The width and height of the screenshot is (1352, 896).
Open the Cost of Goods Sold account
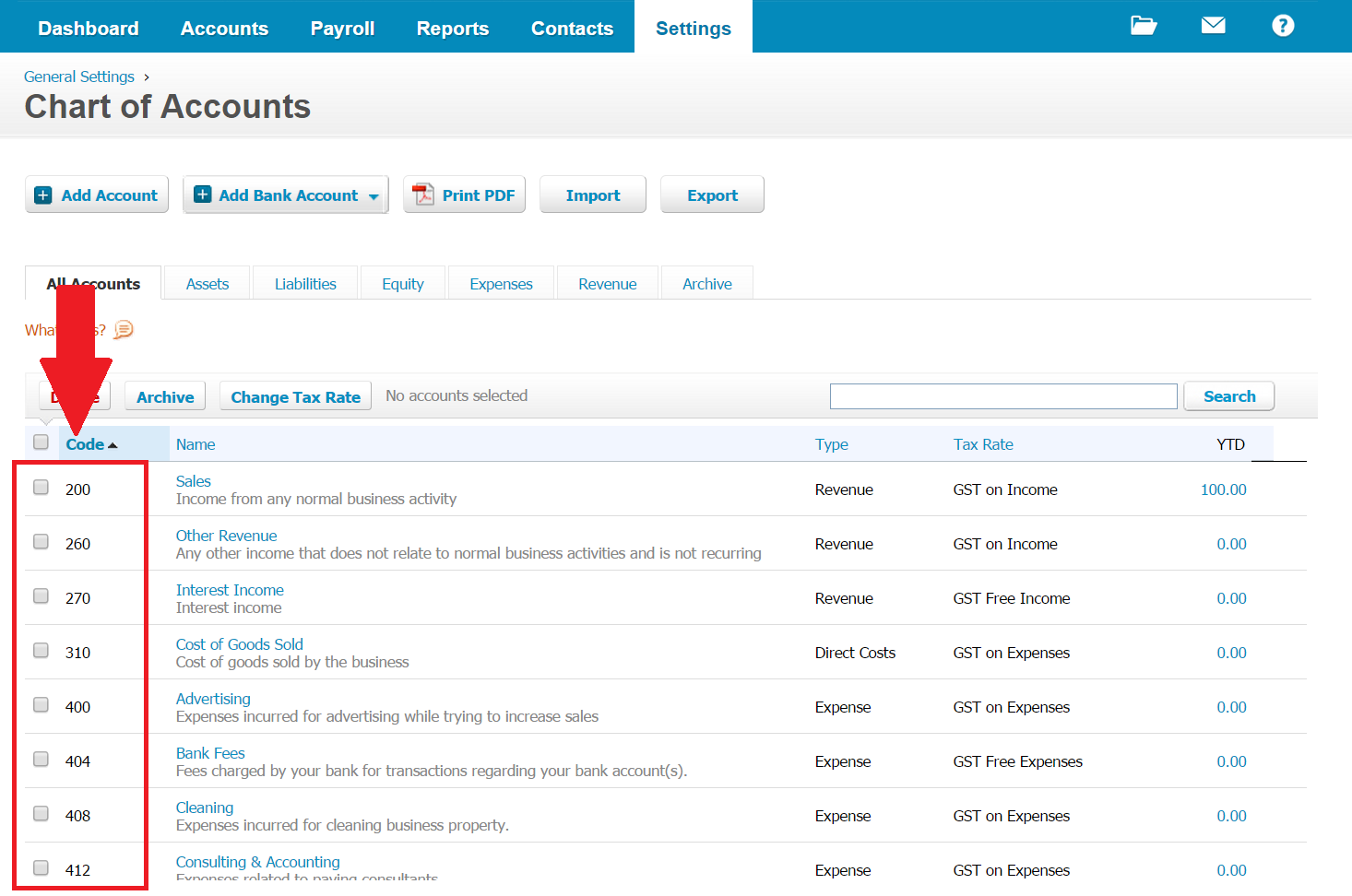[x=239, y=644]
